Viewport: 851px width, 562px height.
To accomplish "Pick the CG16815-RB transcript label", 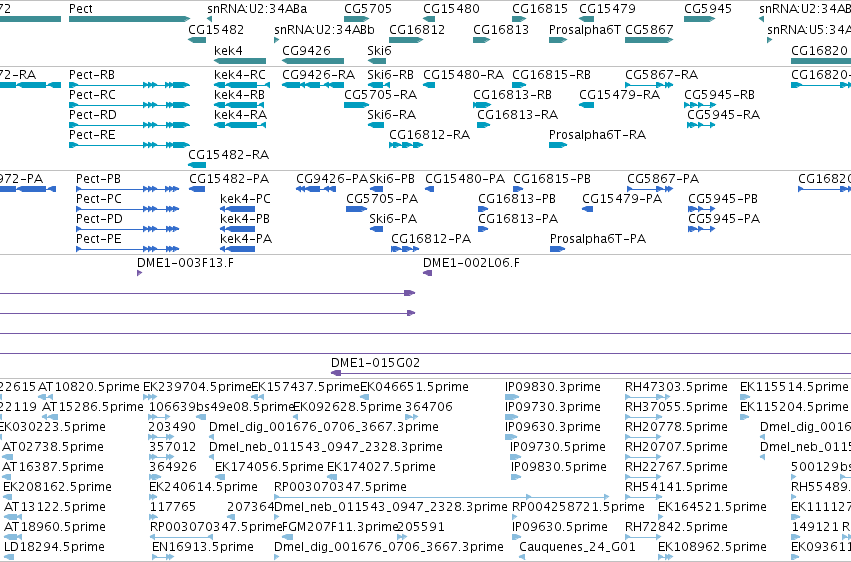I will (551, 75).
